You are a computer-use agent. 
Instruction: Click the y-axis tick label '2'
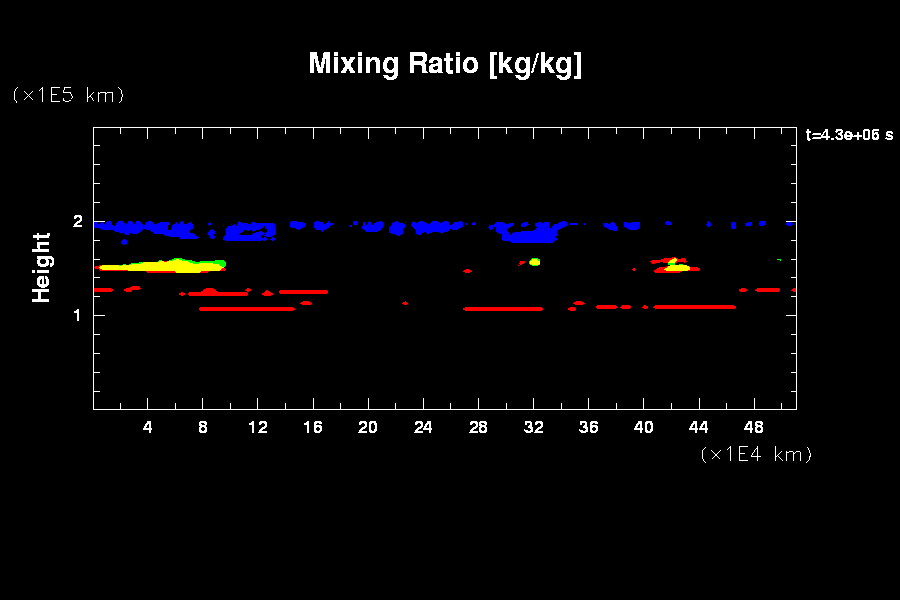tap(76, 222)
